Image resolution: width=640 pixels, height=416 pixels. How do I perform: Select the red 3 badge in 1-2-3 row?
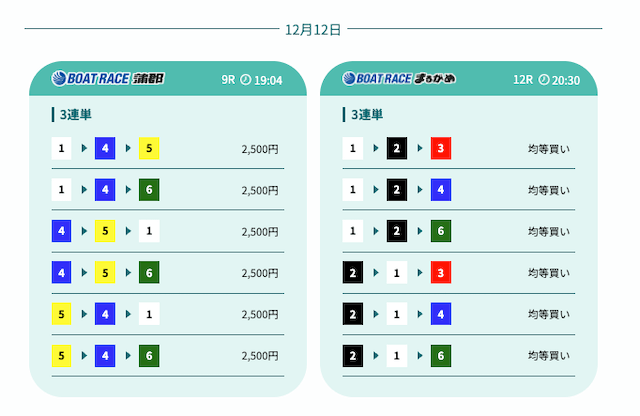pos(441,149)
